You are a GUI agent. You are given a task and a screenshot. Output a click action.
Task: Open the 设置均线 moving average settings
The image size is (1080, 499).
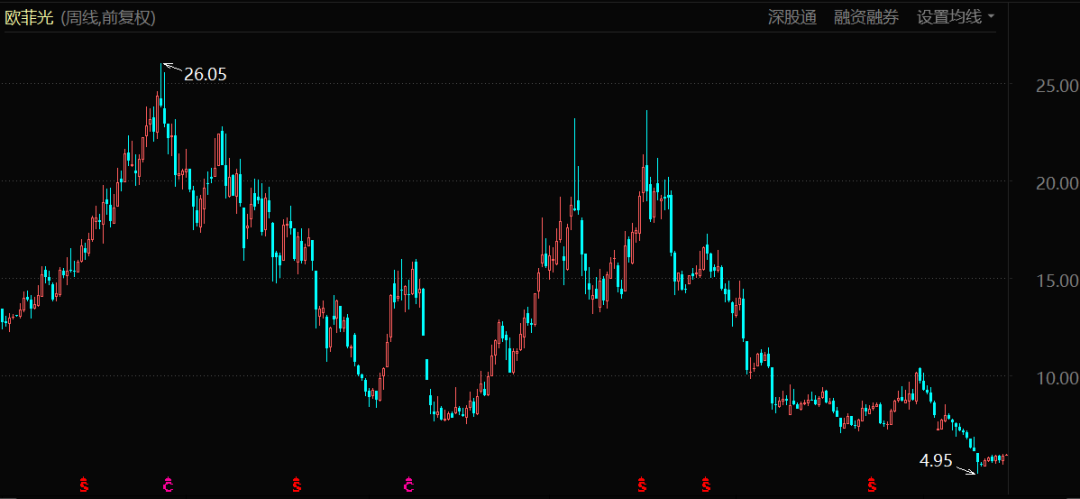pos(949,17)
